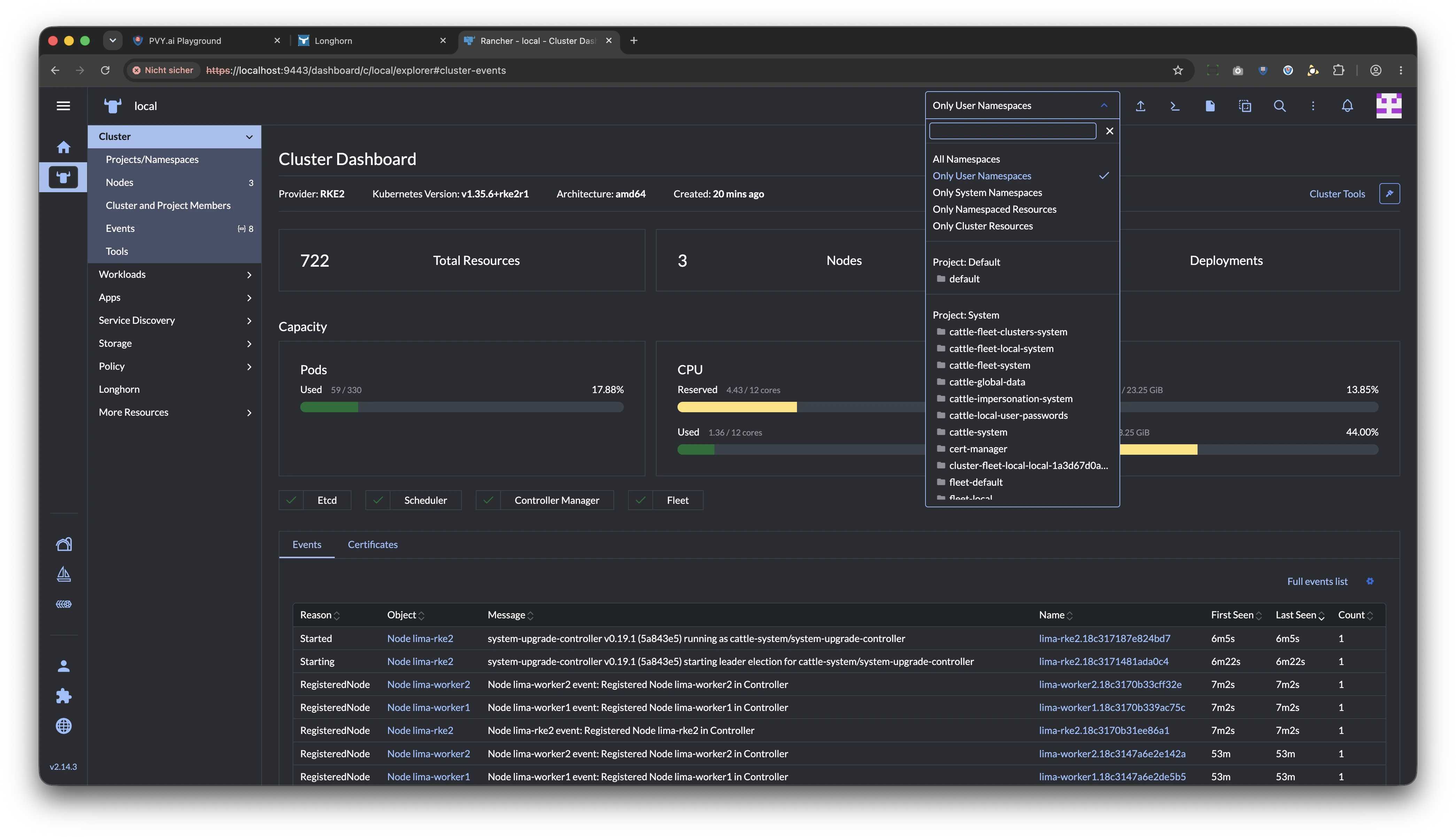
Task: Open Cluster Management barn icon
Action: pyautogui.click(x=63, y=544)
